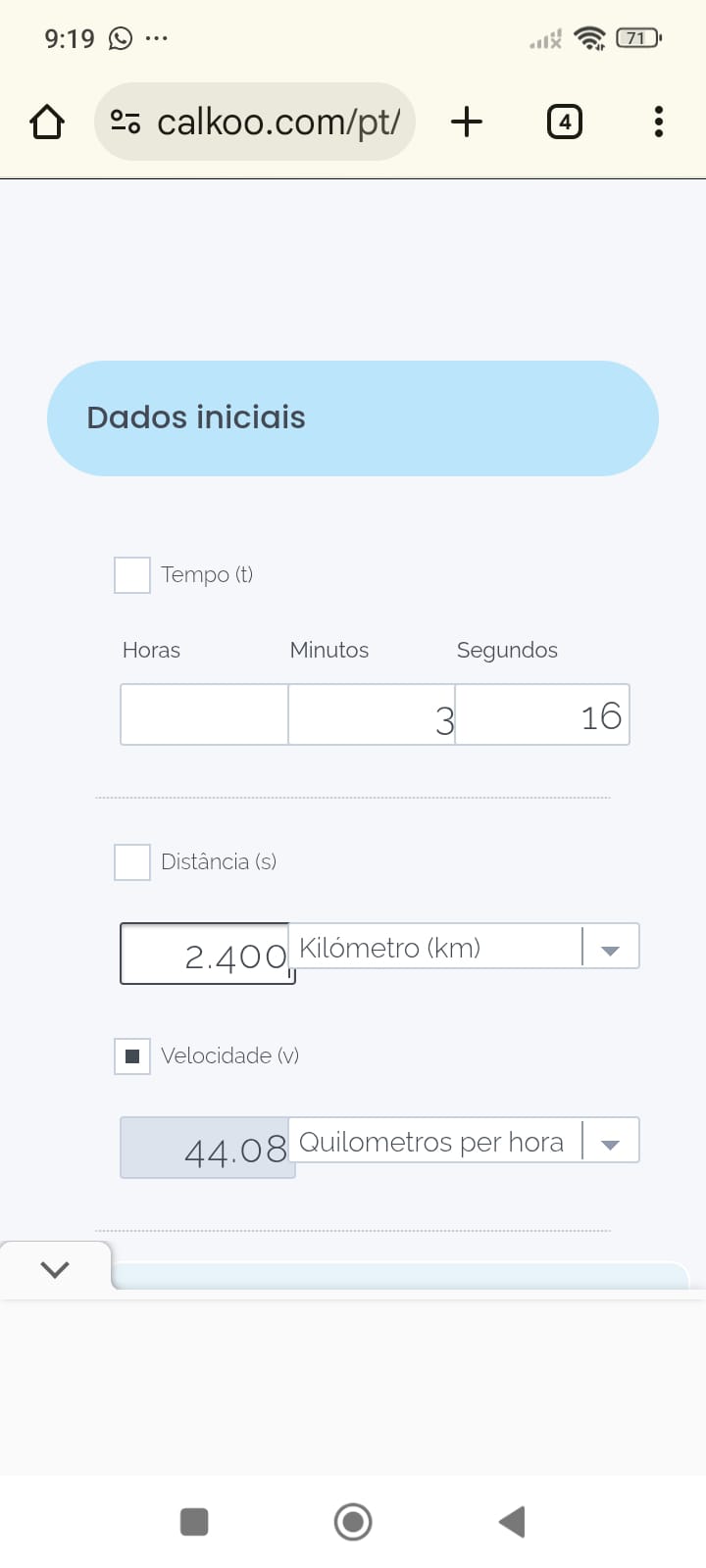Open the Quilometros per hora unit dropdown
Screen dimensions: 706x1568
click(464, 1141)
